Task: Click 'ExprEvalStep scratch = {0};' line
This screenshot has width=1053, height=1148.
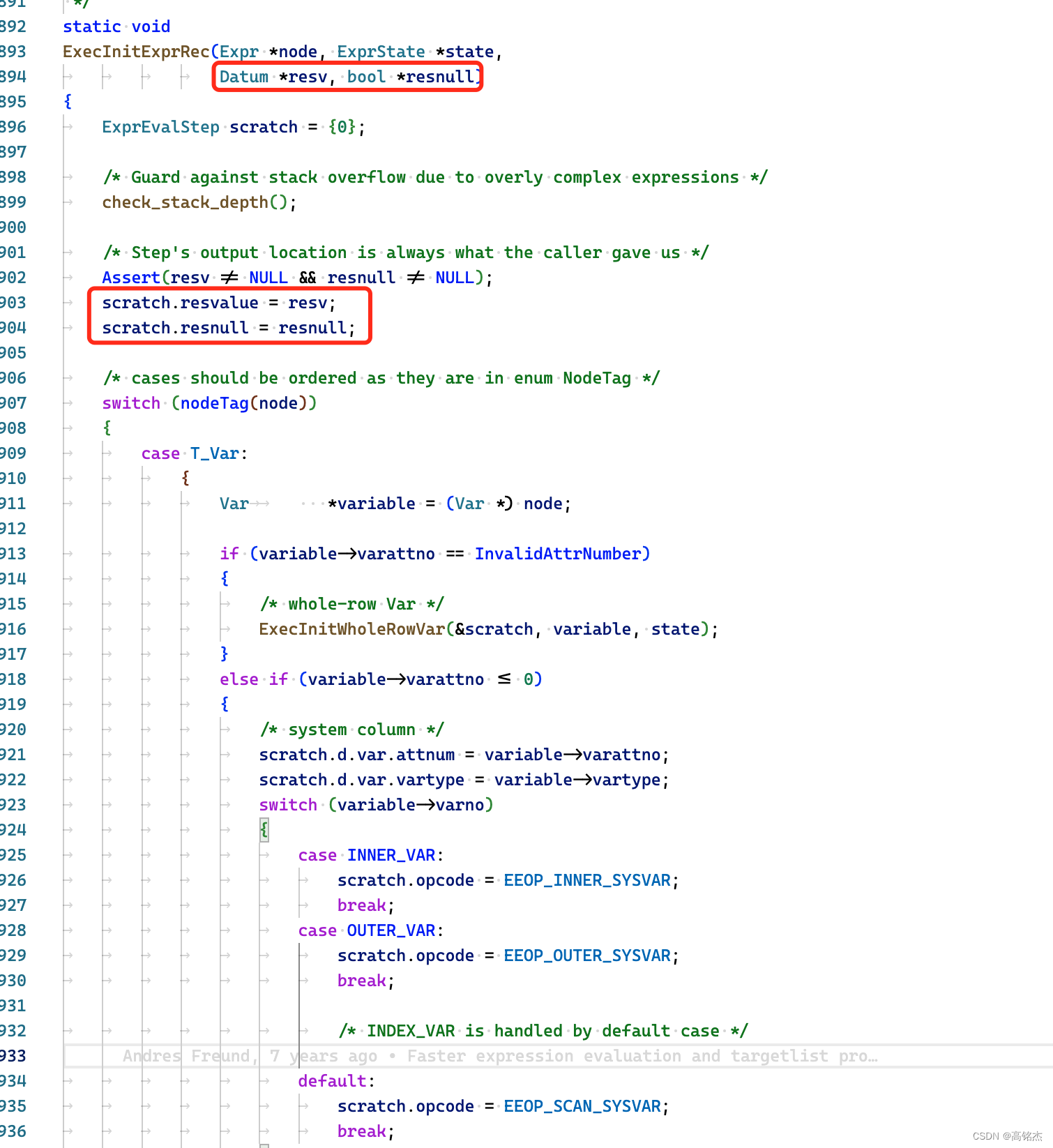Action: 234,127
